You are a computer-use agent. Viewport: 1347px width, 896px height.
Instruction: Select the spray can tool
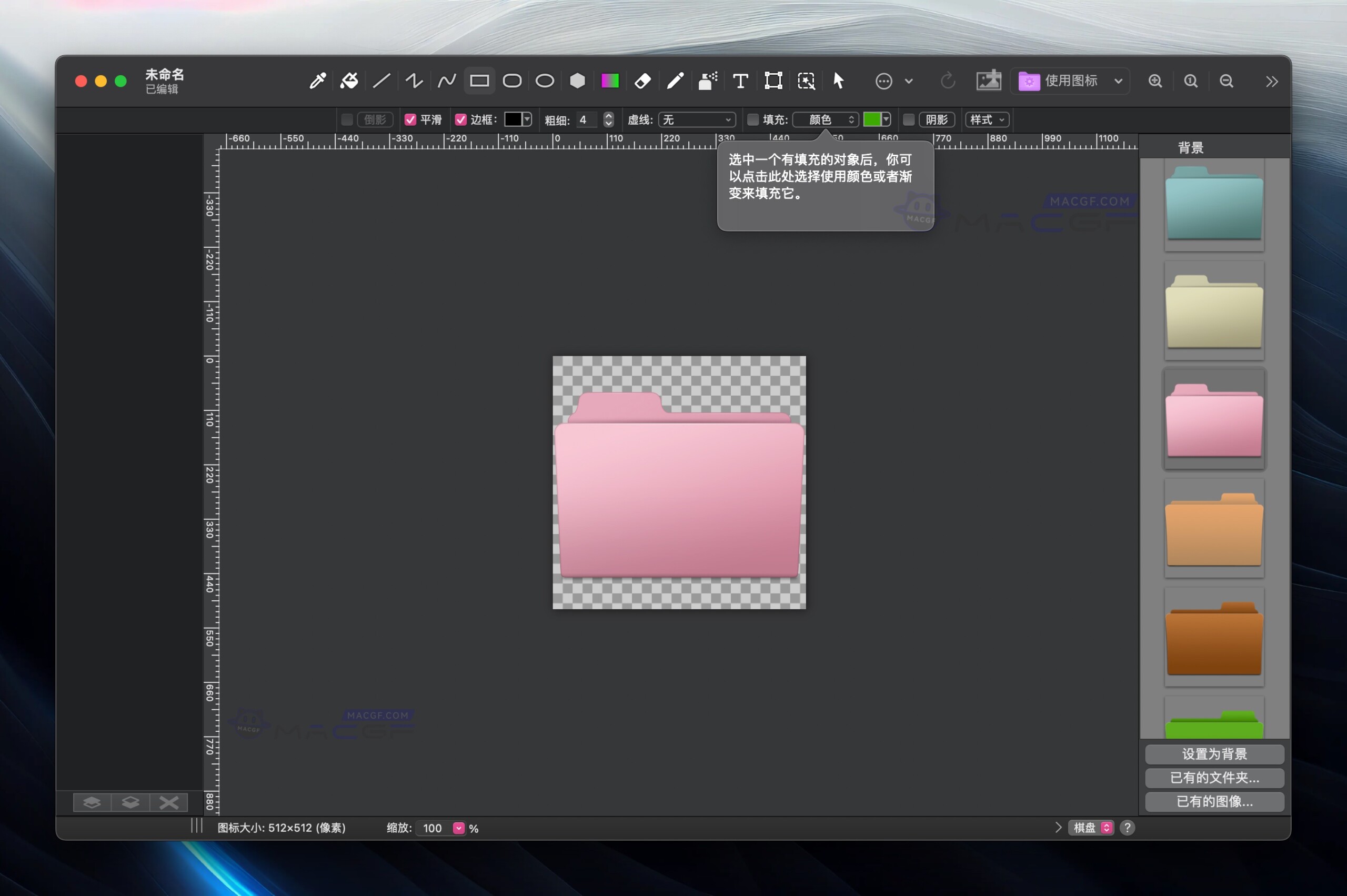coord(708,81)
